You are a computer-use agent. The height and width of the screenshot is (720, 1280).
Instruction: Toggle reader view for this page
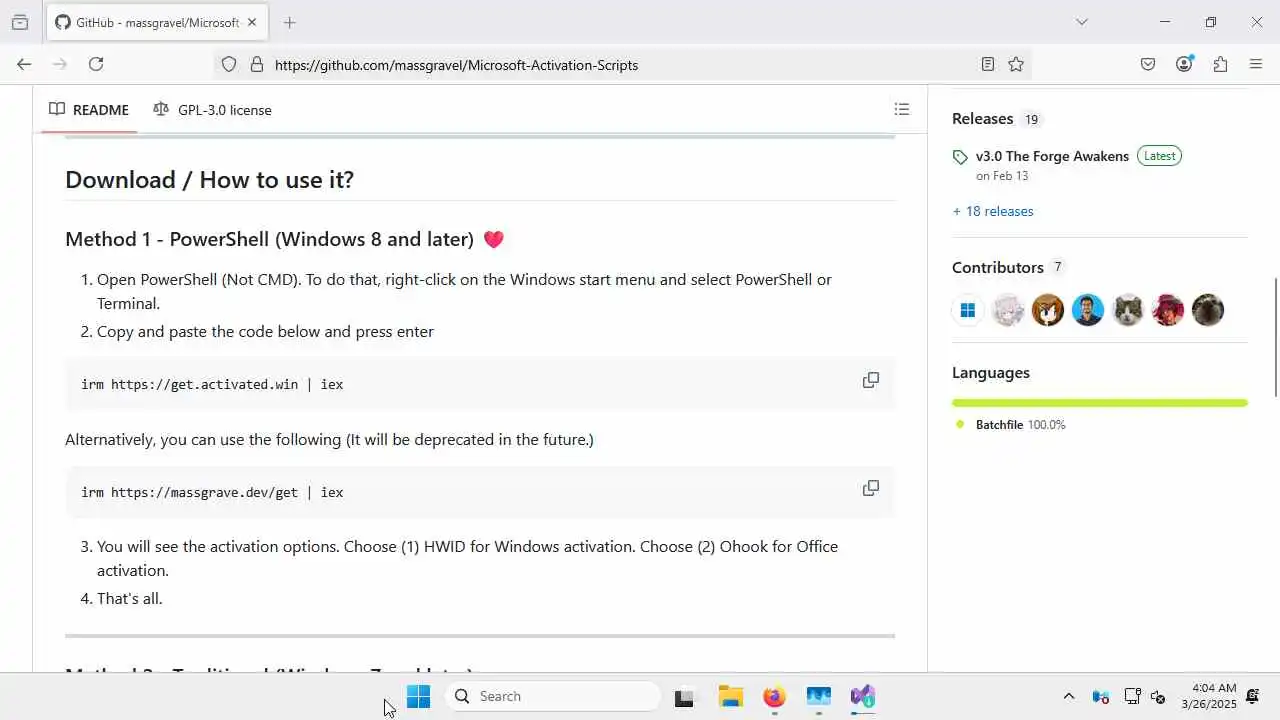(x=988, y=64)
